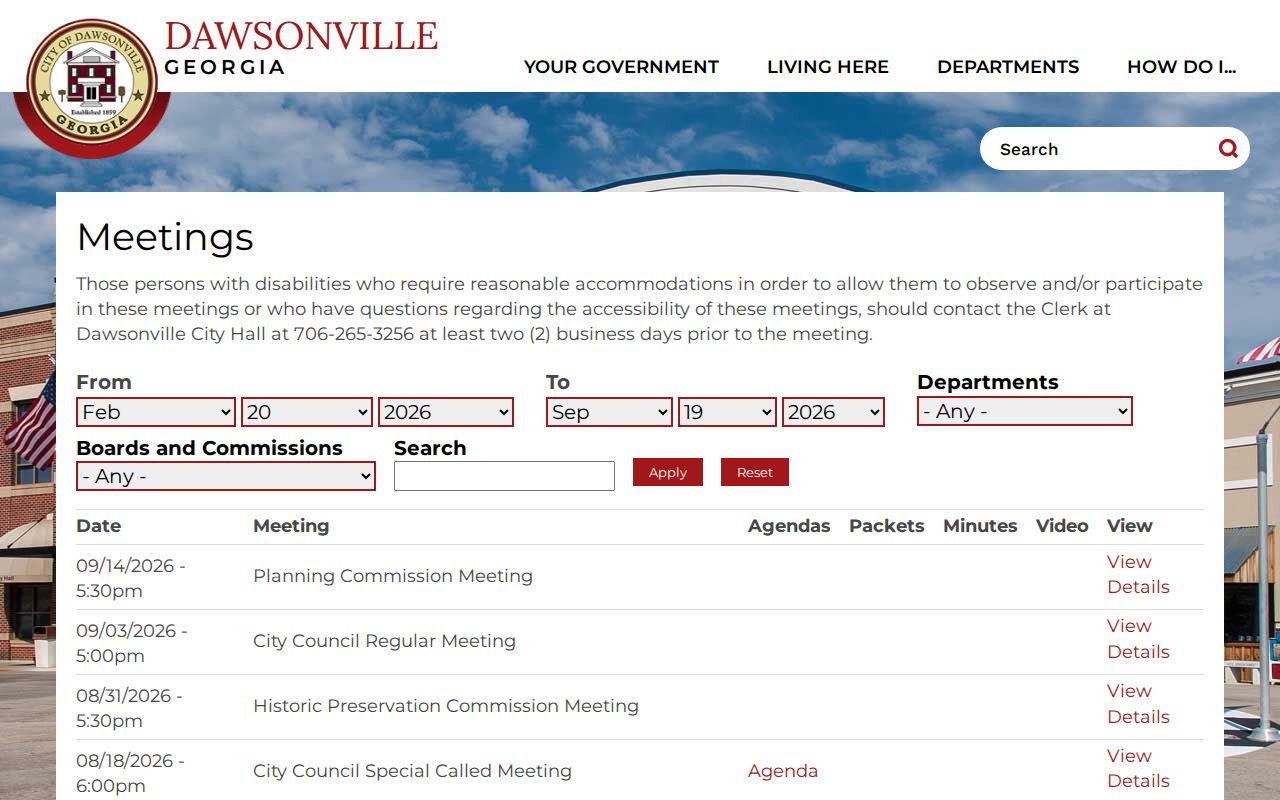This screenshot has width=1280, height=800.
Task: Click the Reset filter button
Action: 755,472
